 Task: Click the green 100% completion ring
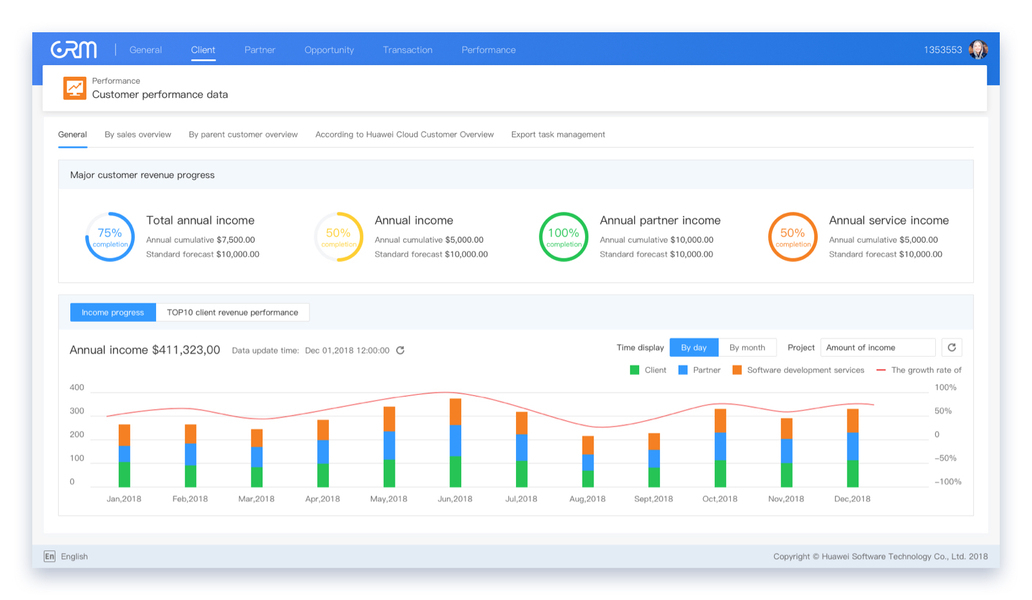tap(563, 237)
